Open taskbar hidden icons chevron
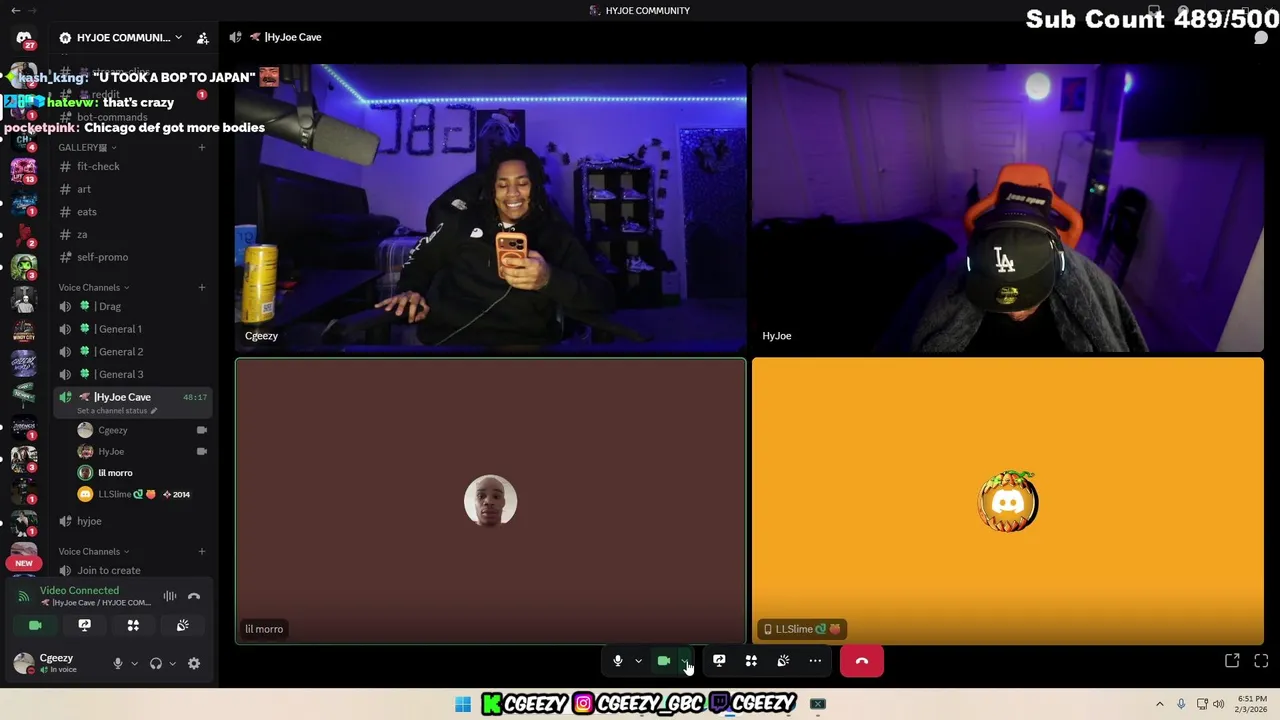 (1160, 704)
